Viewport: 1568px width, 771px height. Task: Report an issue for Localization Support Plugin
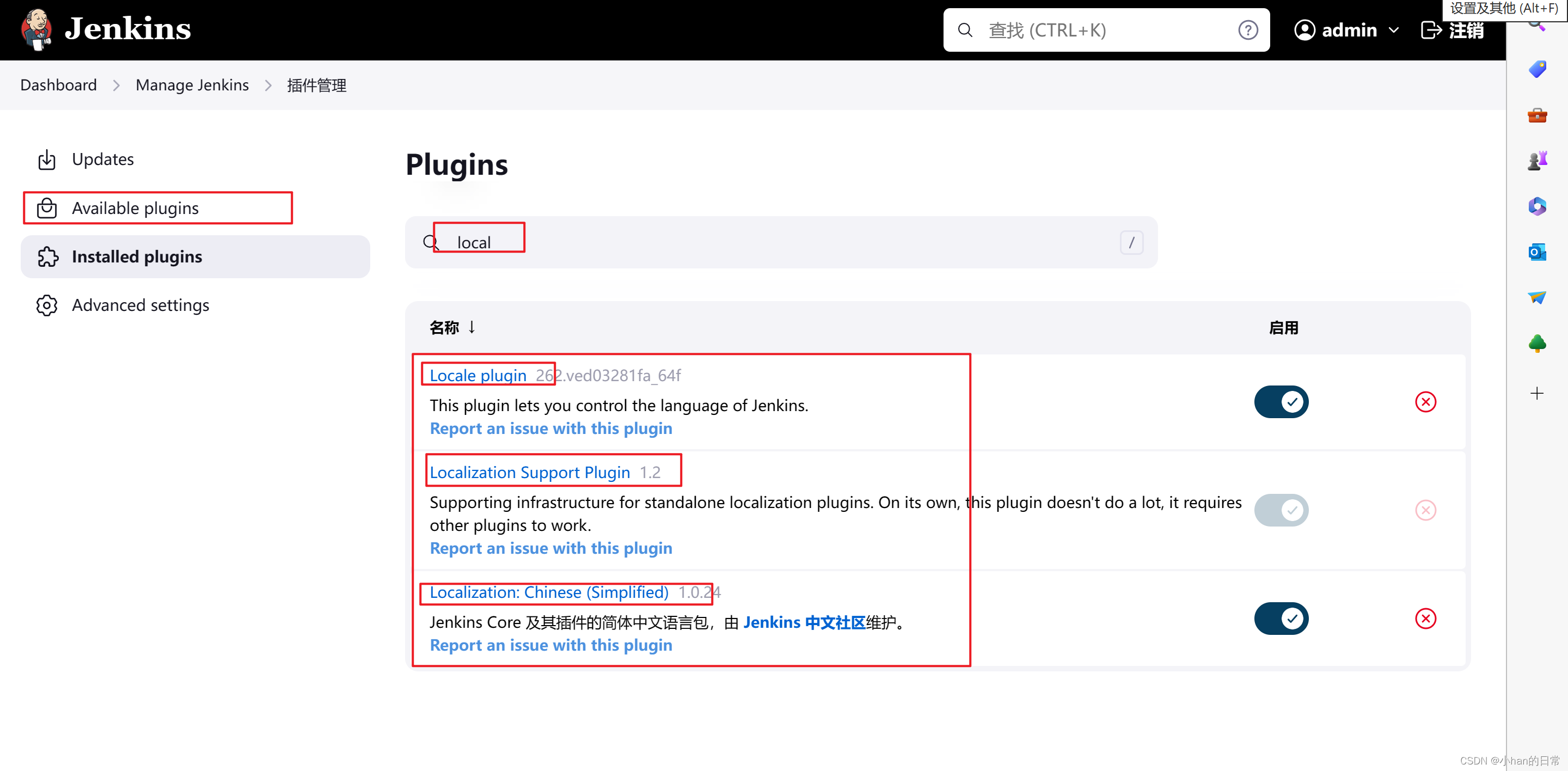pos(551,548)
